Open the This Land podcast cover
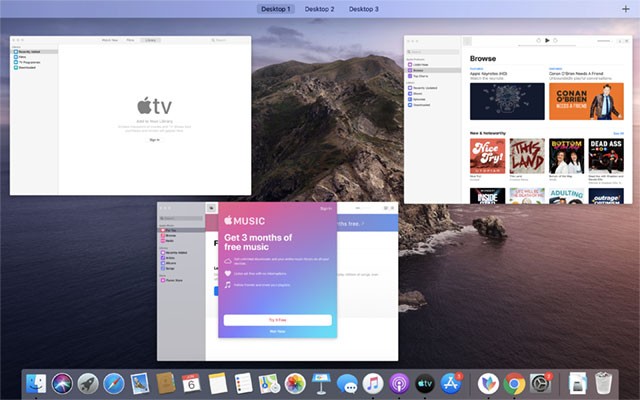The height and width of the screenshot is (400, 640). 527,156
